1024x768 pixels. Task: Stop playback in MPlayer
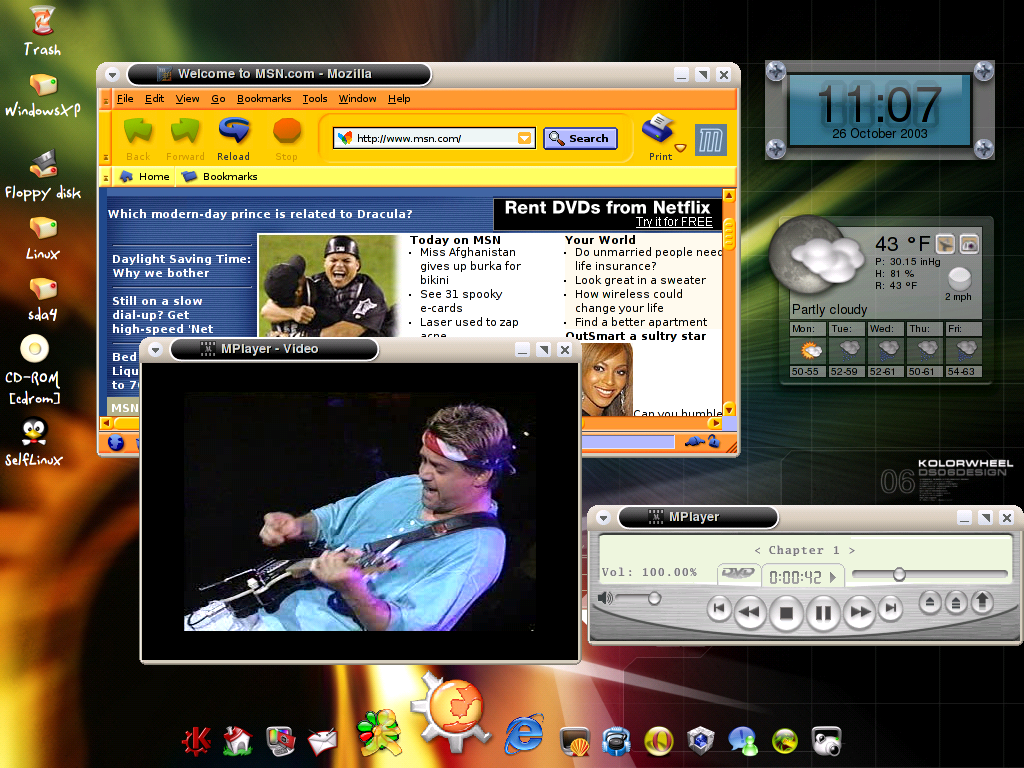(786, 613)
